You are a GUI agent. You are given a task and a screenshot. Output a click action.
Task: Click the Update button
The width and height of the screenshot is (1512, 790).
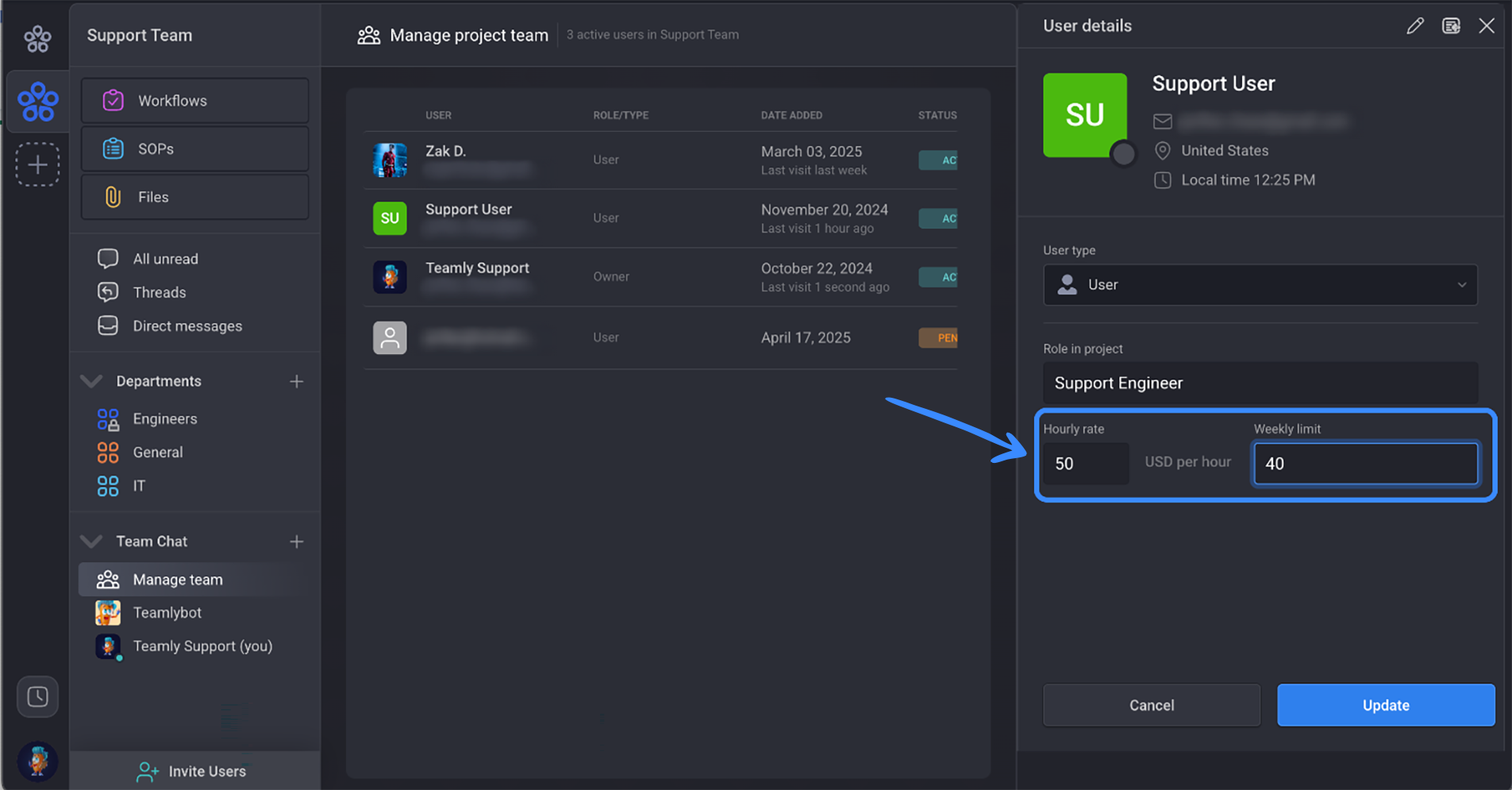1386,705
